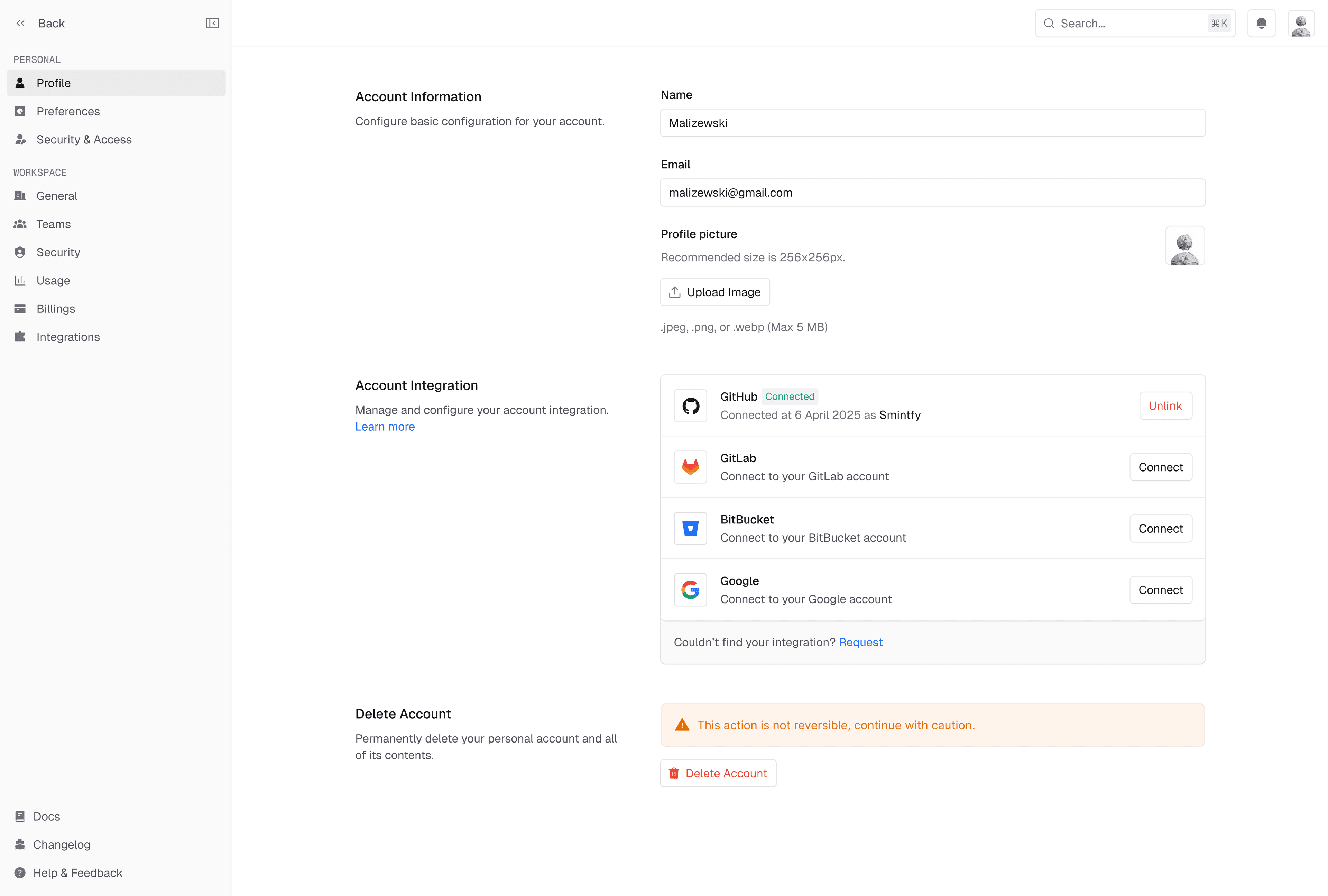Viewport: 1328px width, 896px height.
Task: Focus the Name input field
Action: pos(932,123)
